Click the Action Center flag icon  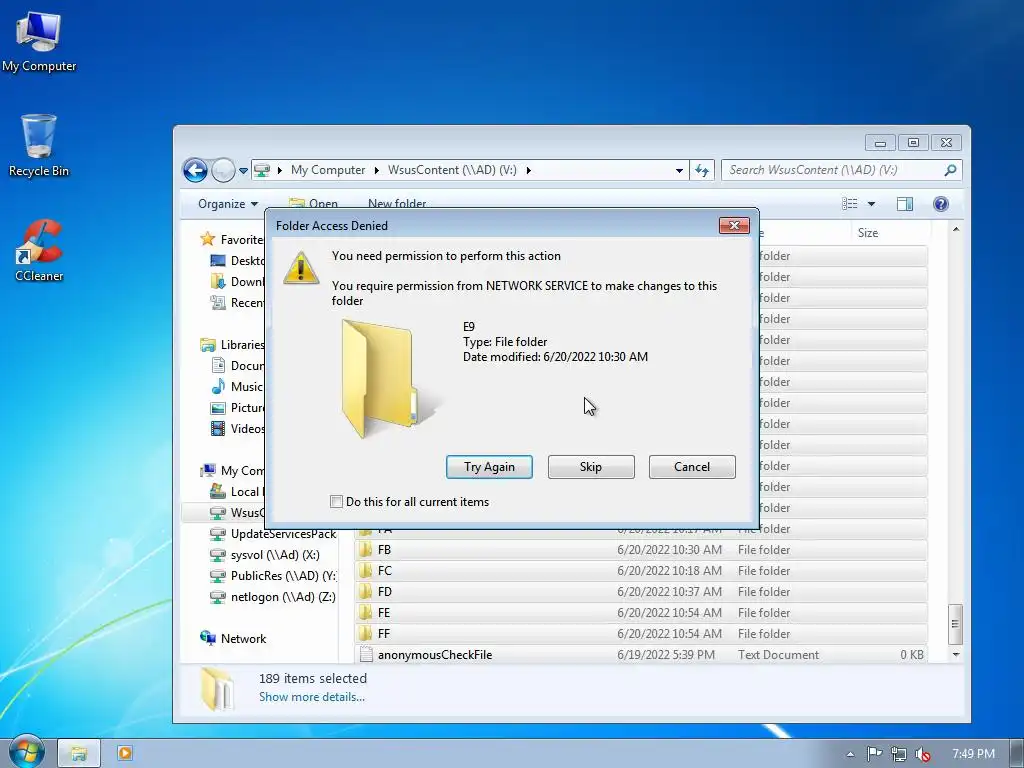pyautogui.click(x=874, y=754)
